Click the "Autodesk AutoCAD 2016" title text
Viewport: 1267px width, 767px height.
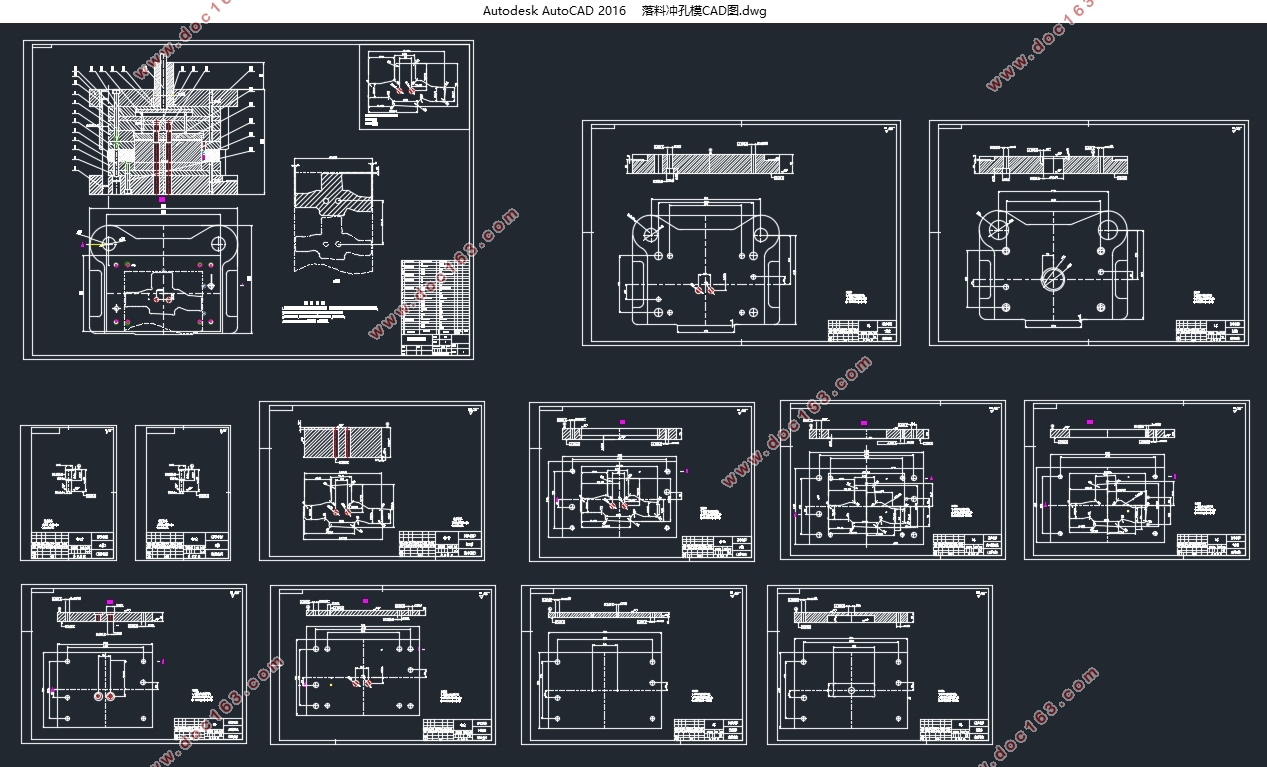[x=554, y=11]
